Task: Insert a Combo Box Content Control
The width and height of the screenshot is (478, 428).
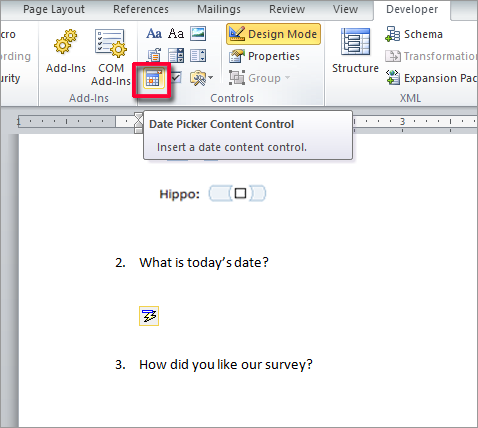Action: 176,56
